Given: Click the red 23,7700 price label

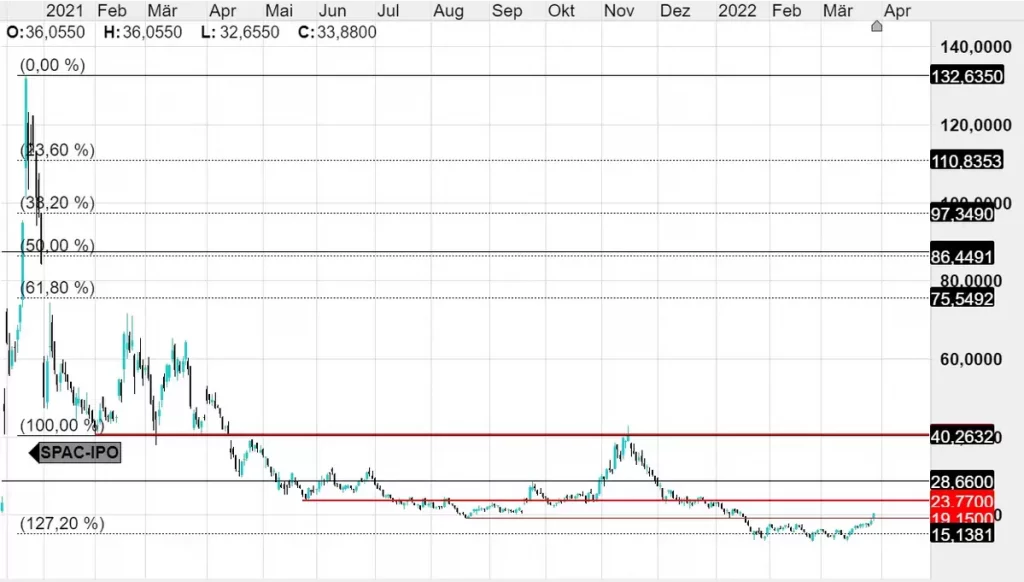Looking at the screenshot, I should coord(961,500).
